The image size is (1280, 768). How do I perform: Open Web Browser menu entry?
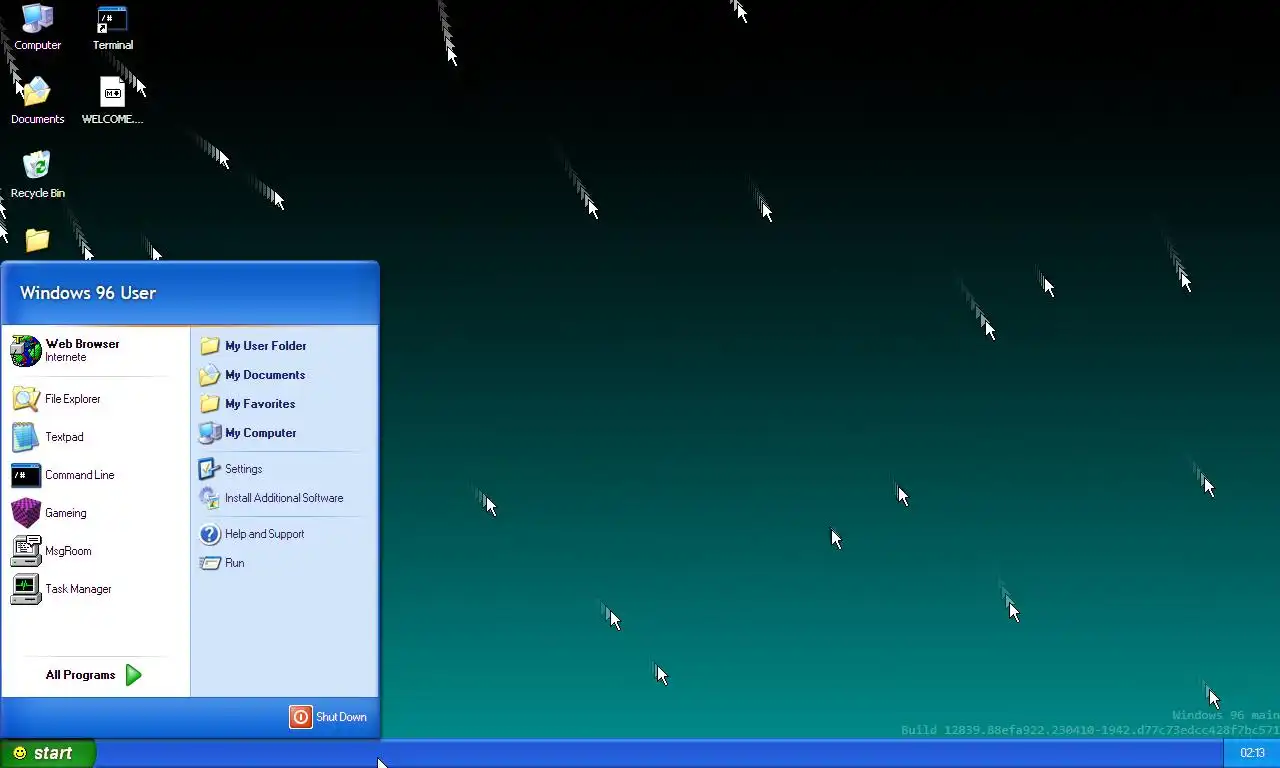96,350
